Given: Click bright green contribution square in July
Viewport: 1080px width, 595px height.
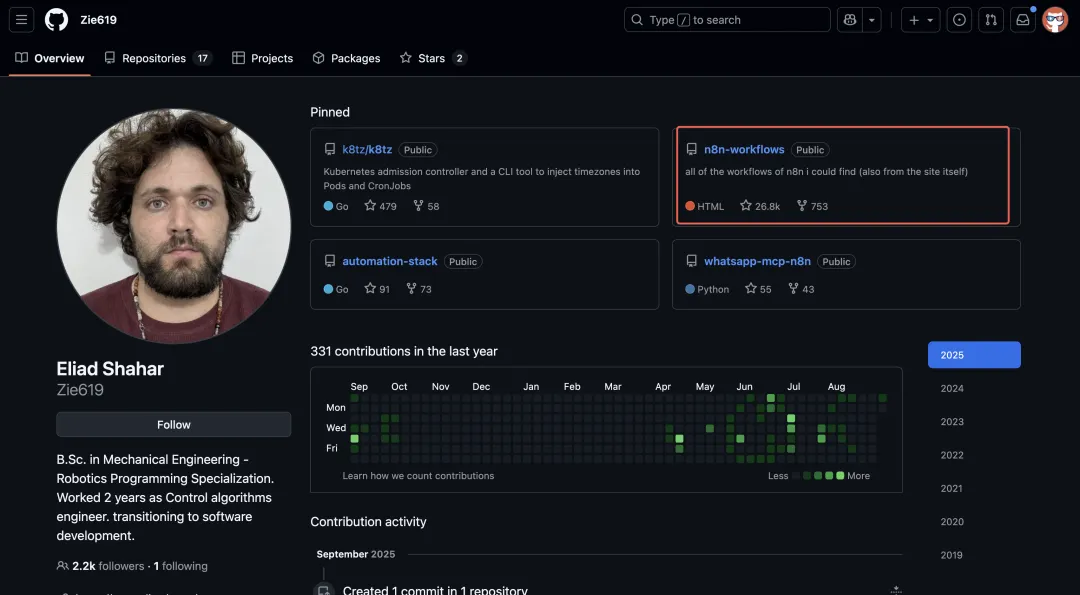Looking at the screenshot, I should tap(791, 418).
